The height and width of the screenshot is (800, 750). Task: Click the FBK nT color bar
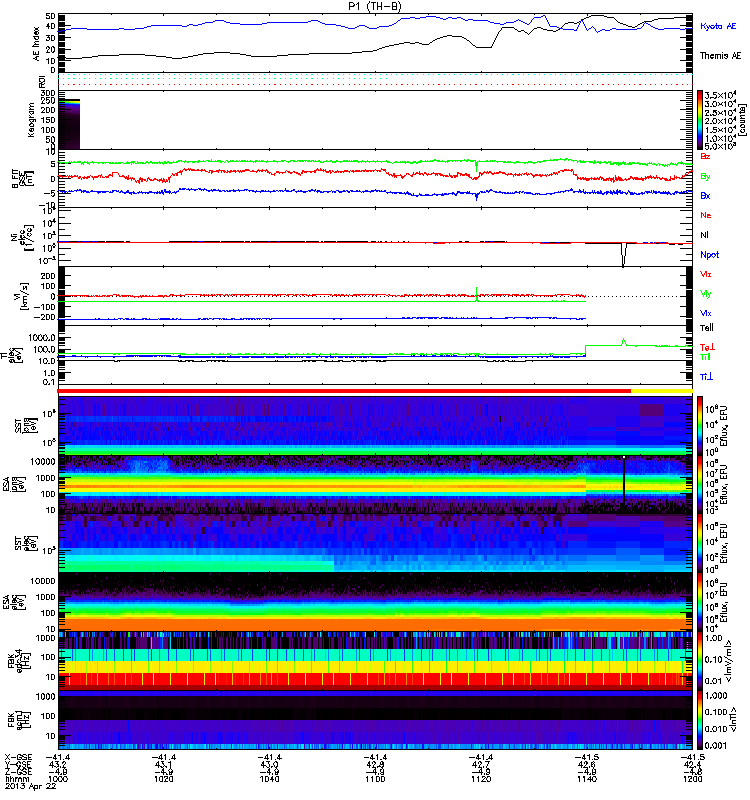click(x=700, y=719)
